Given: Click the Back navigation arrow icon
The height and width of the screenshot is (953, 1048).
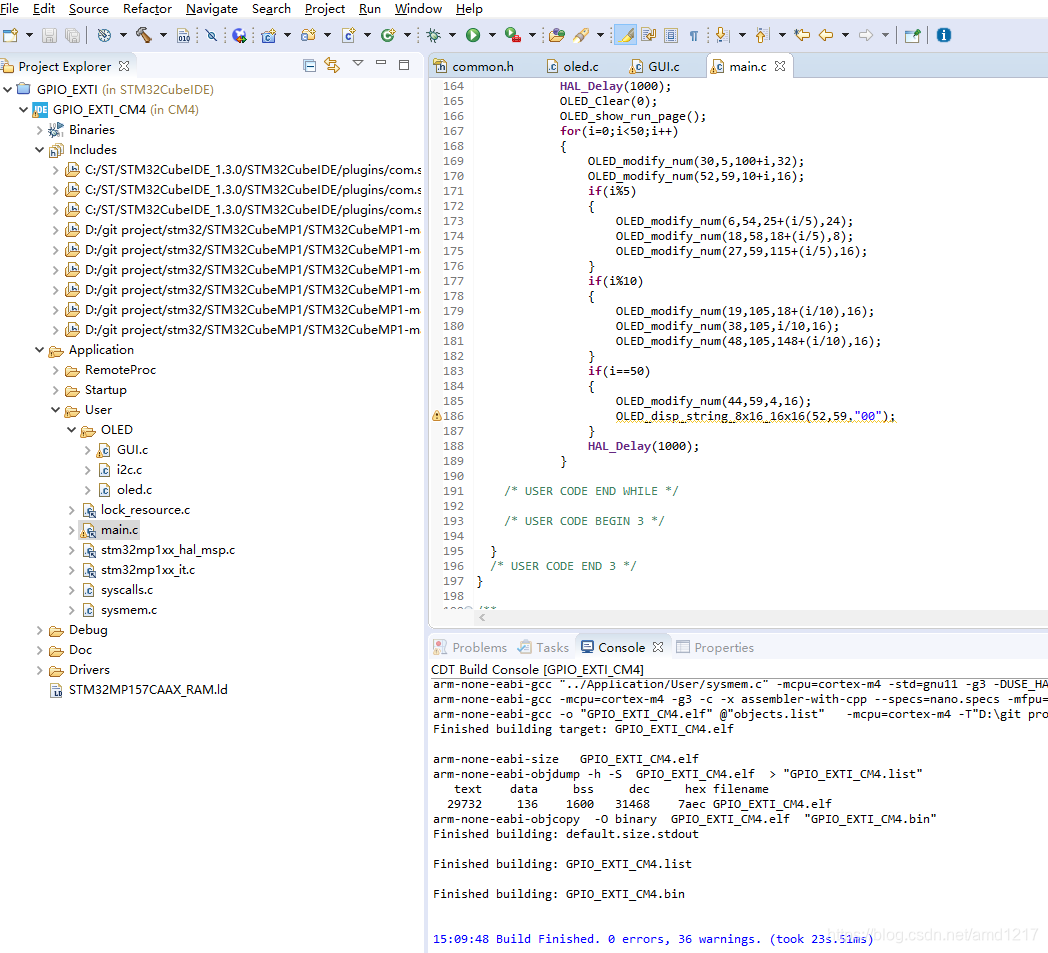Looking at the screenshot, I should point(826,35).
